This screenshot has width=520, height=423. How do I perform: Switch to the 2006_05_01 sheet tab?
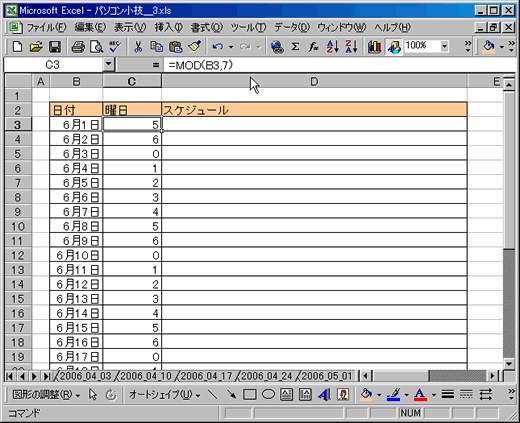[x=327, y=376]
